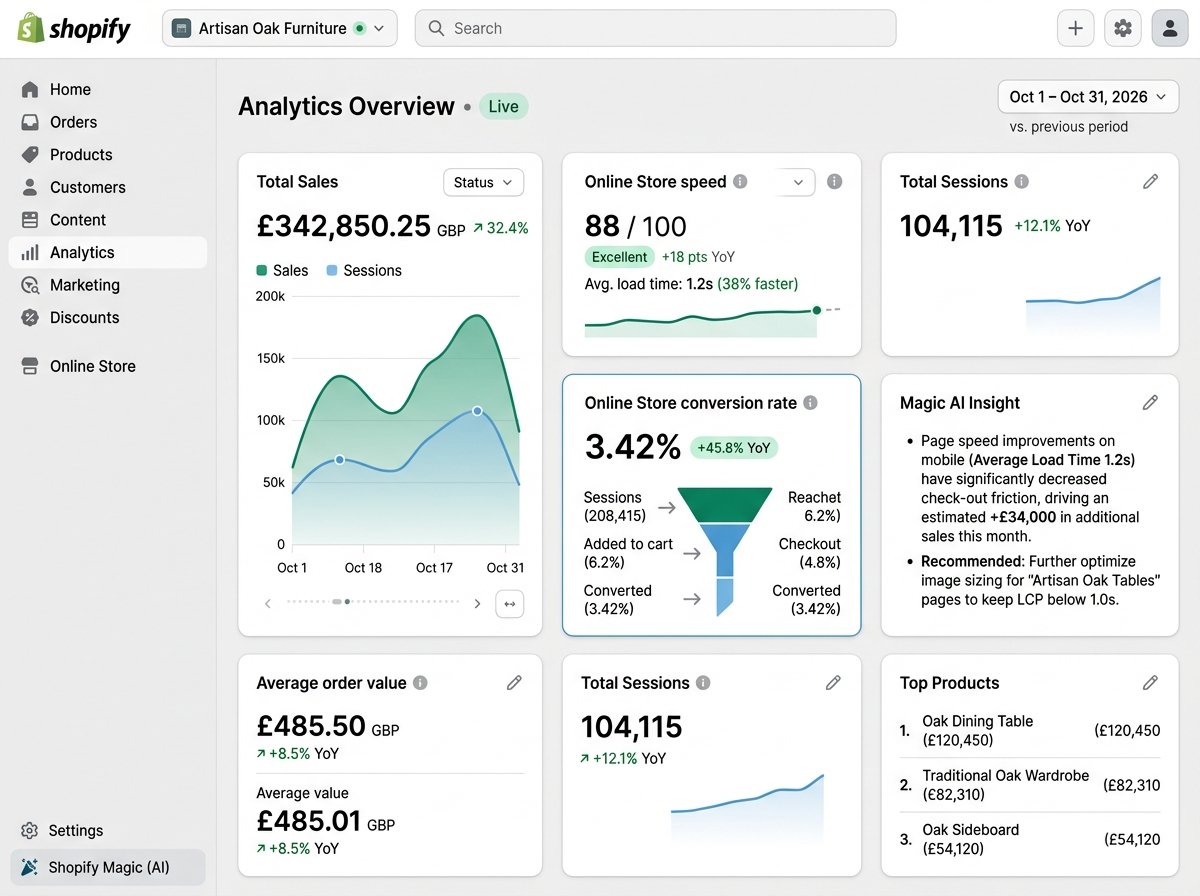Click the Marketing target icon
Image resolution: width=1200 pixels, height=896 pixels.
(30, 285)
